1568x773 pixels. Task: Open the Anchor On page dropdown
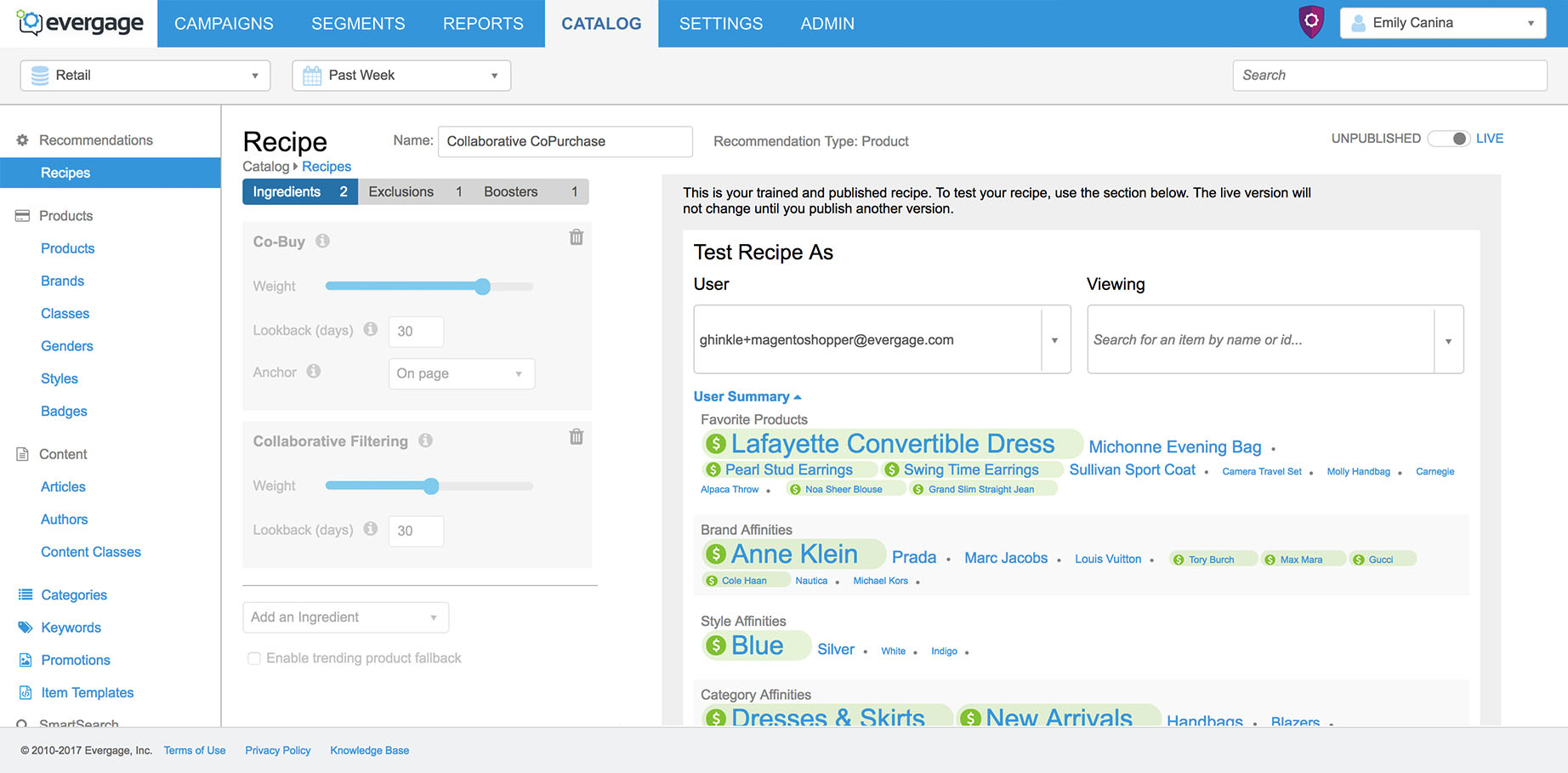click(462, 373)
